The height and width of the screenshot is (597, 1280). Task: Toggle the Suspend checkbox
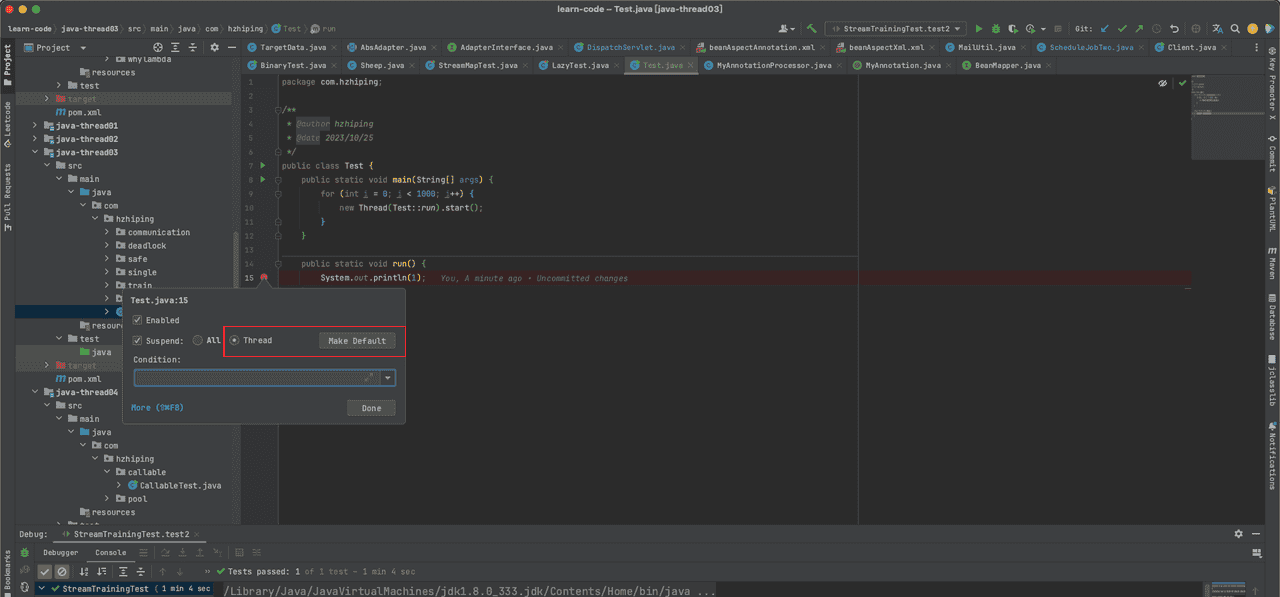coord(138,340)
